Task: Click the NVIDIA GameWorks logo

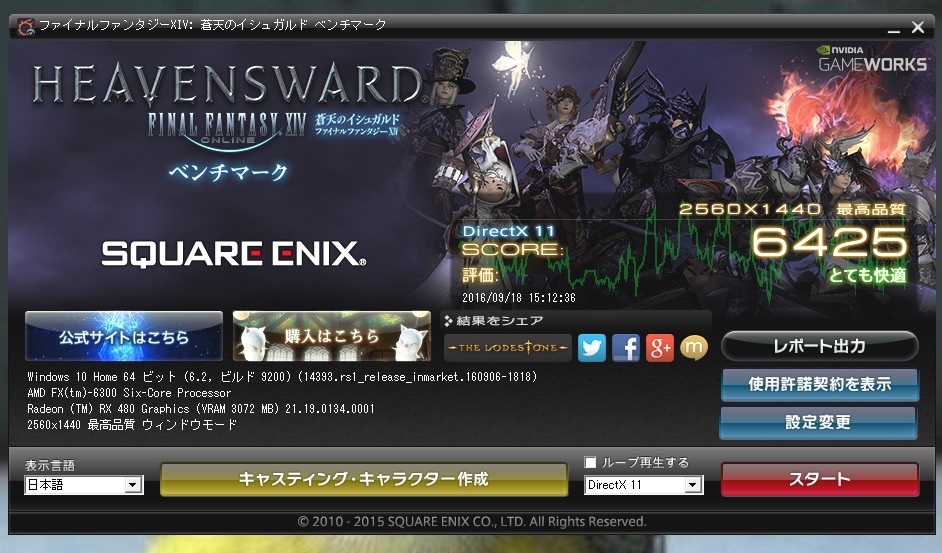Action: [872, 59]
